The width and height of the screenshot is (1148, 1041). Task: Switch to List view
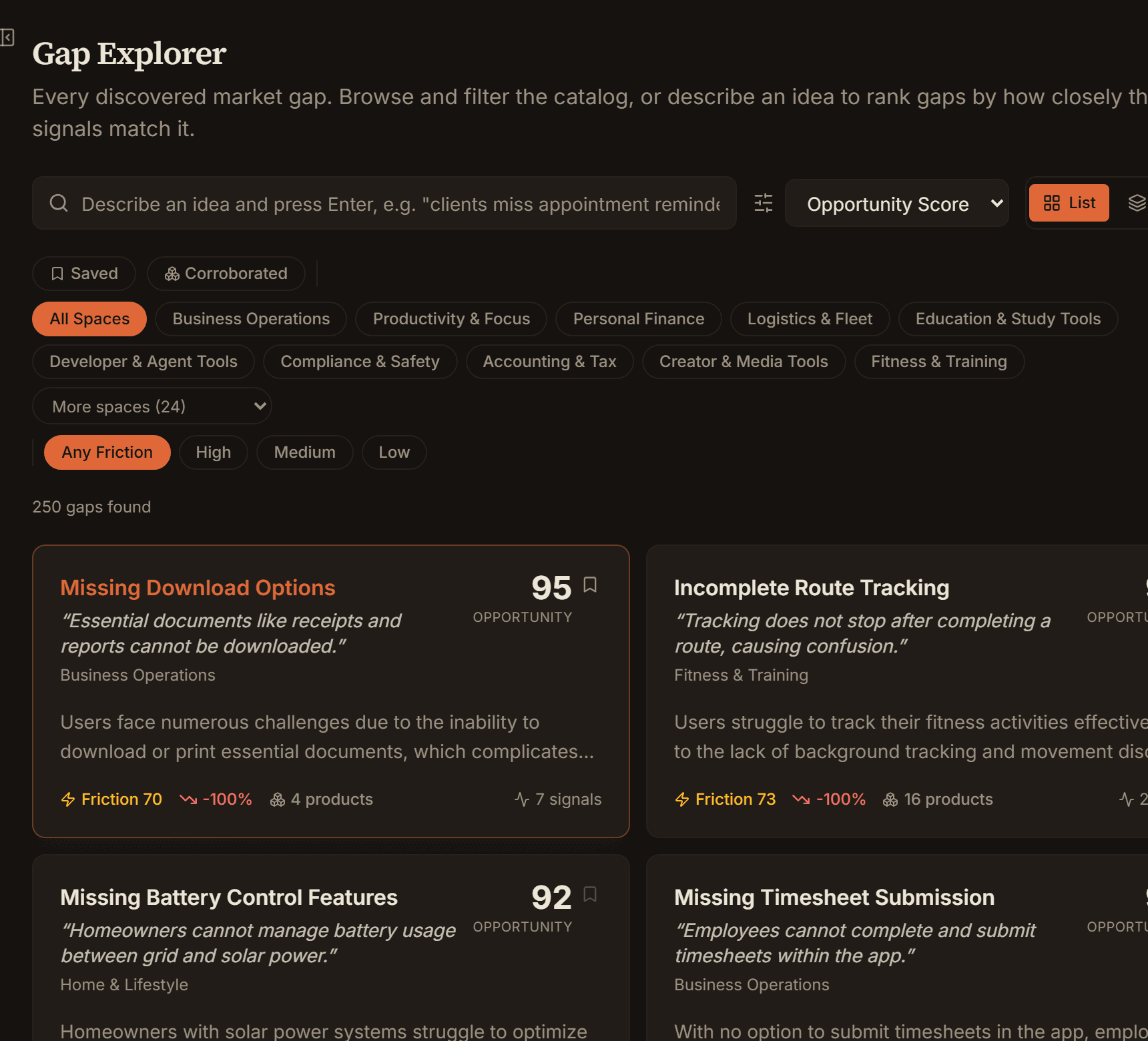[x=1069, y=203]
